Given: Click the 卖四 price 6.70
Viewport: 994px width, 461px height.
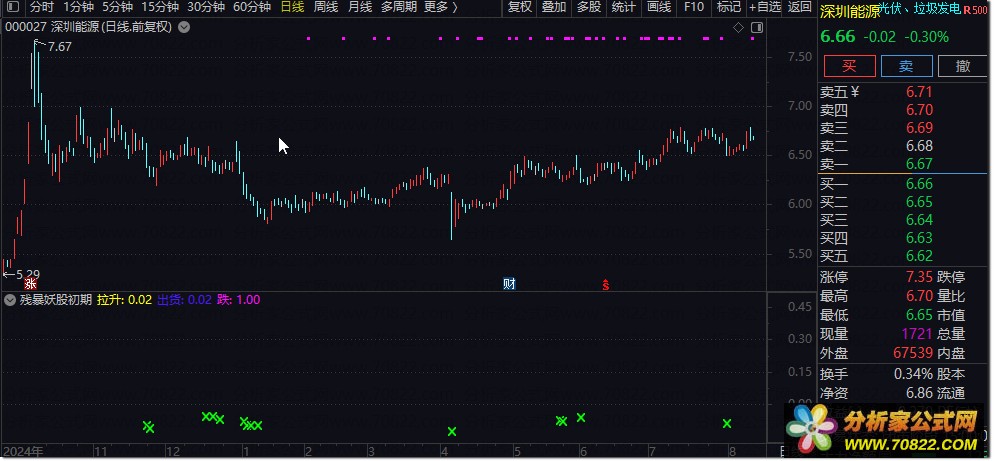Looking at the screenshot, I should tap(919, 110).
